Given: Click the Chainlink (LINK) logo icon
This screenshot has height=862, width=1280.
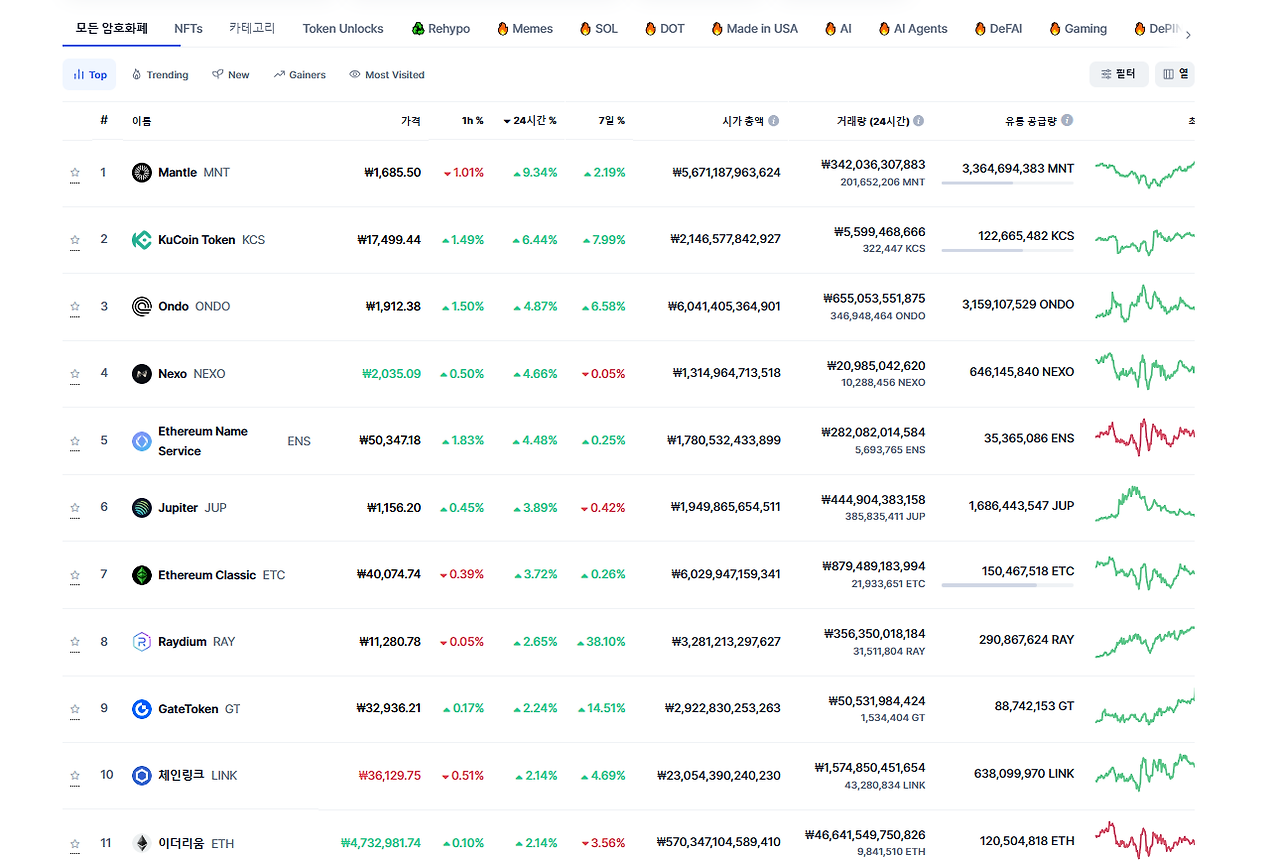Looking at the screenshot, I should click(x=142, y=776).
